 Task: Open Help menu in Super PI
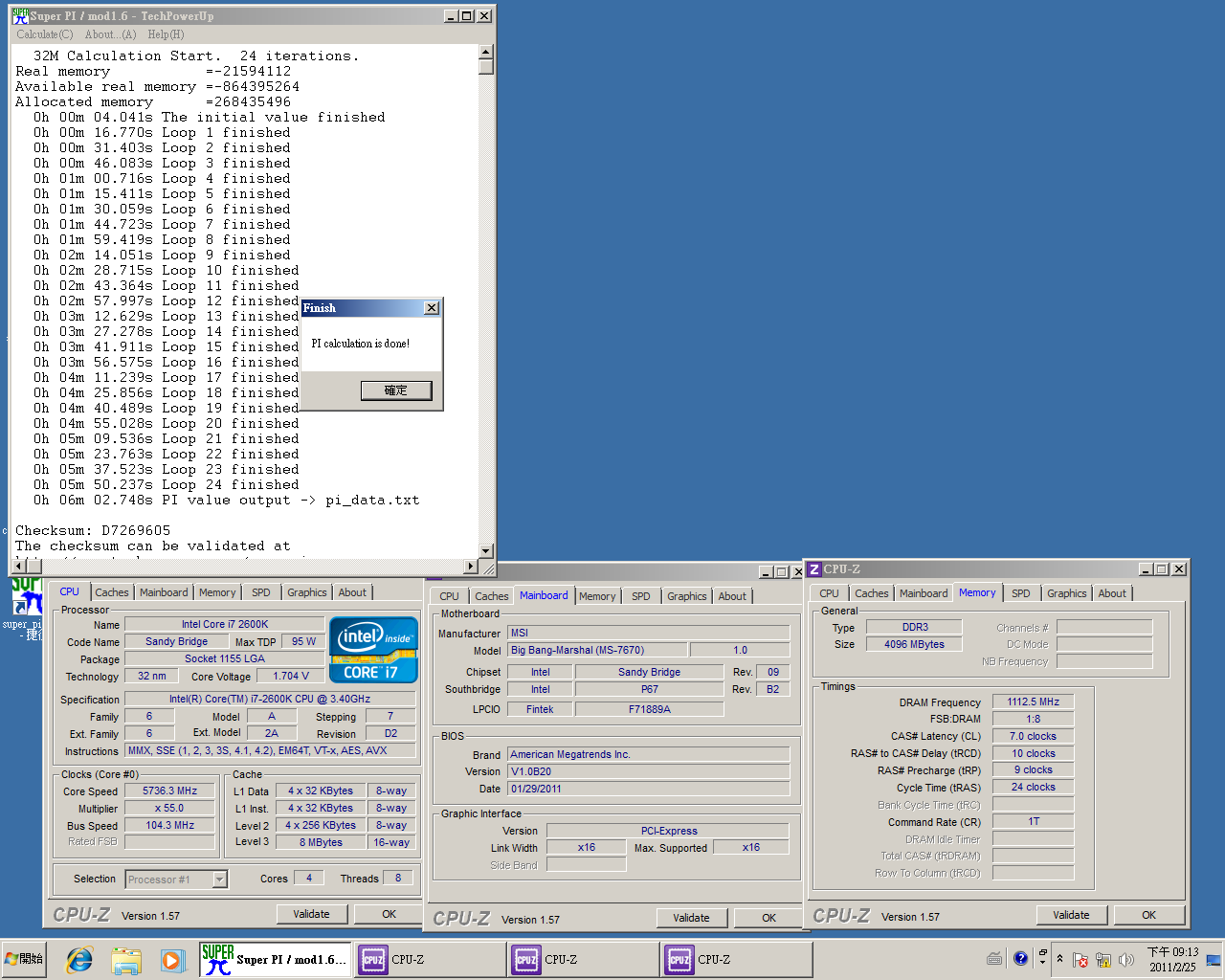pos(166,34)
